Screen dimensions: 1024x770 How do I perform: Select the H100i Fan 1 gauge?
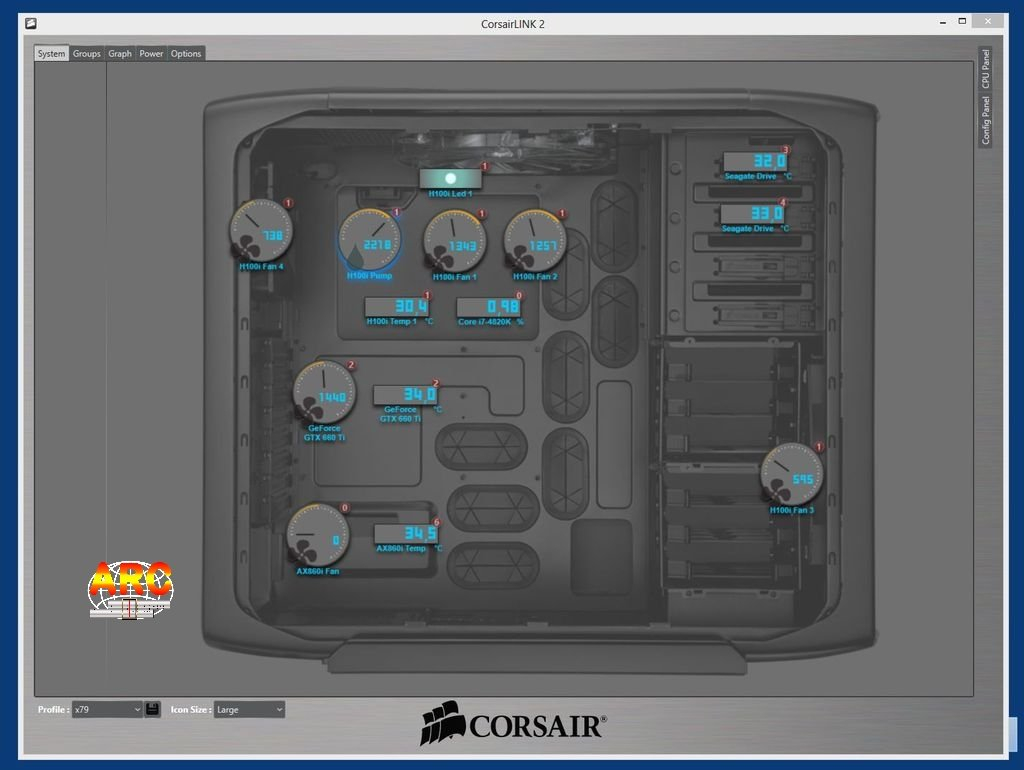tap(454, 240)
